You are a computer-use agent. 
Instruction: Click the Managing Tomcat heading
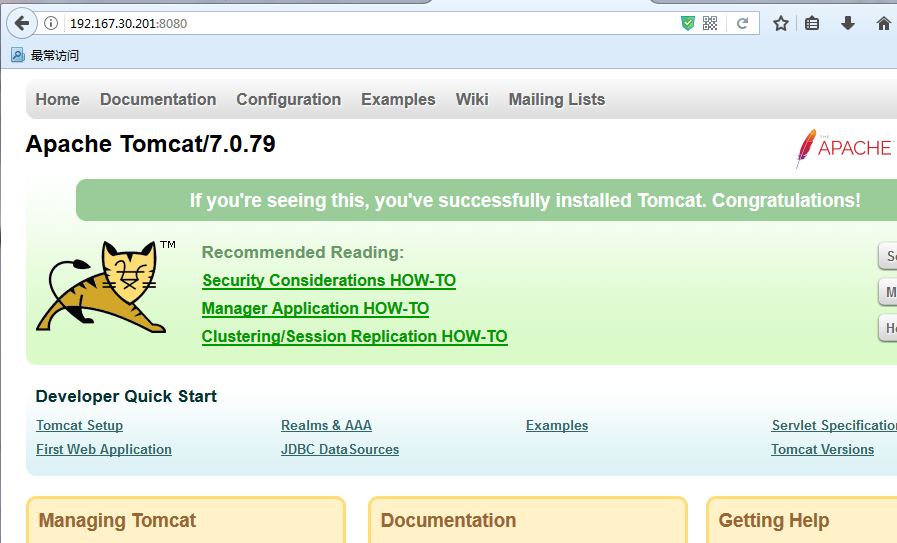(x=117, y=521)
